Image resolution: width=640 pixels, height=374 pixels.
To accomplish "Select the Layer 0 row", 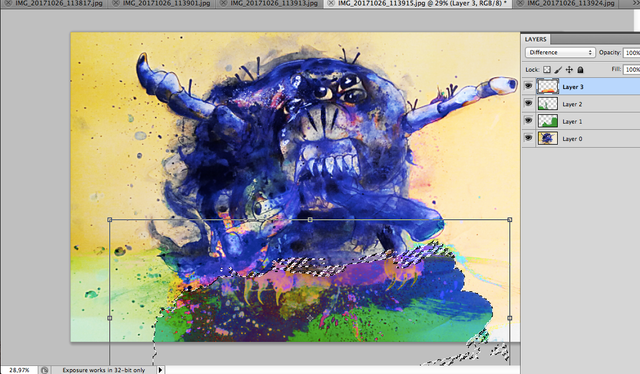I will coord(581,138).
